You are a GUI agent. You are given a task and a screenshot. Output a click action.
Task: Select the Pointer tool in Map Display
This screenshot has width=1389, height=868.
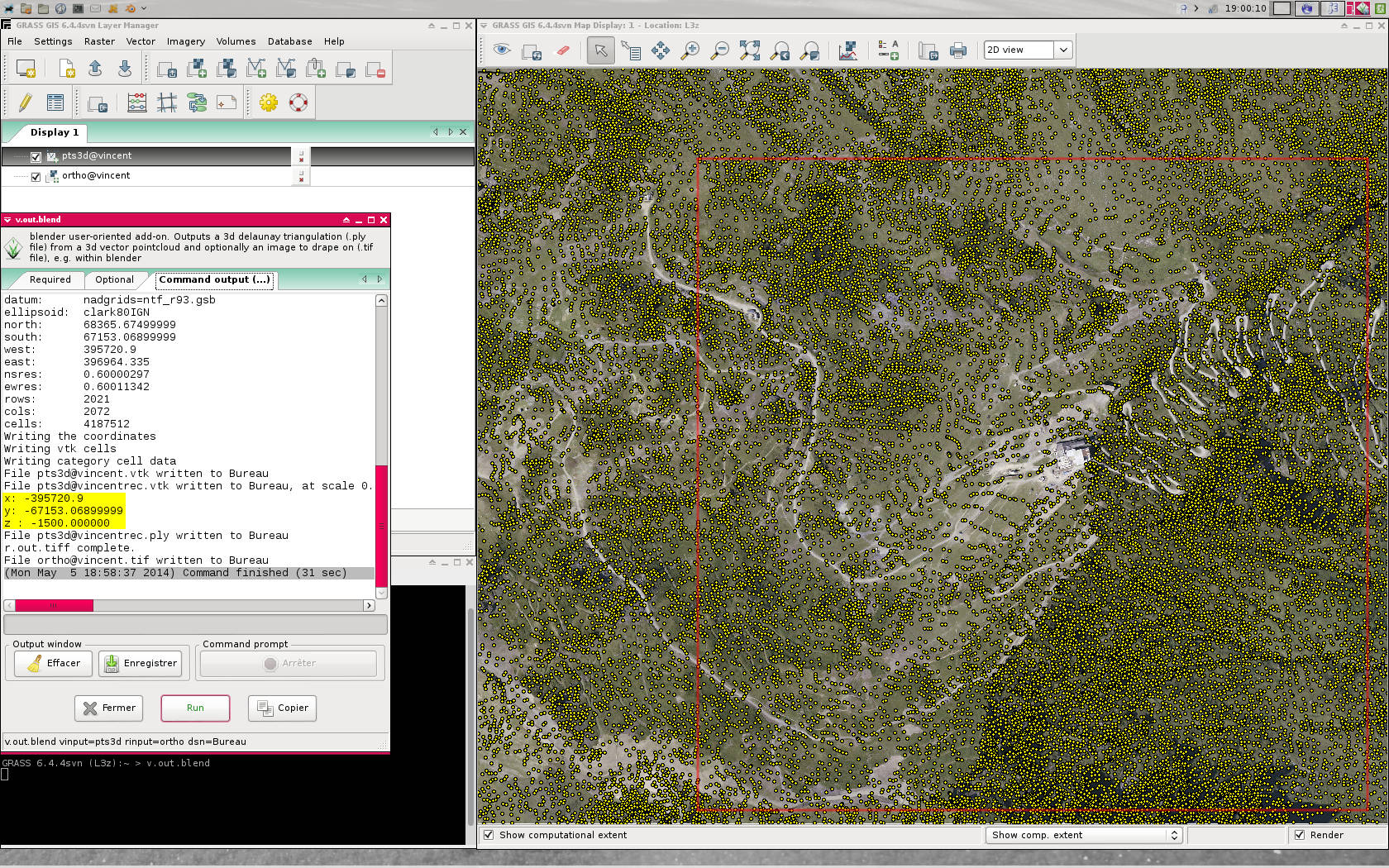click(601, 50)
